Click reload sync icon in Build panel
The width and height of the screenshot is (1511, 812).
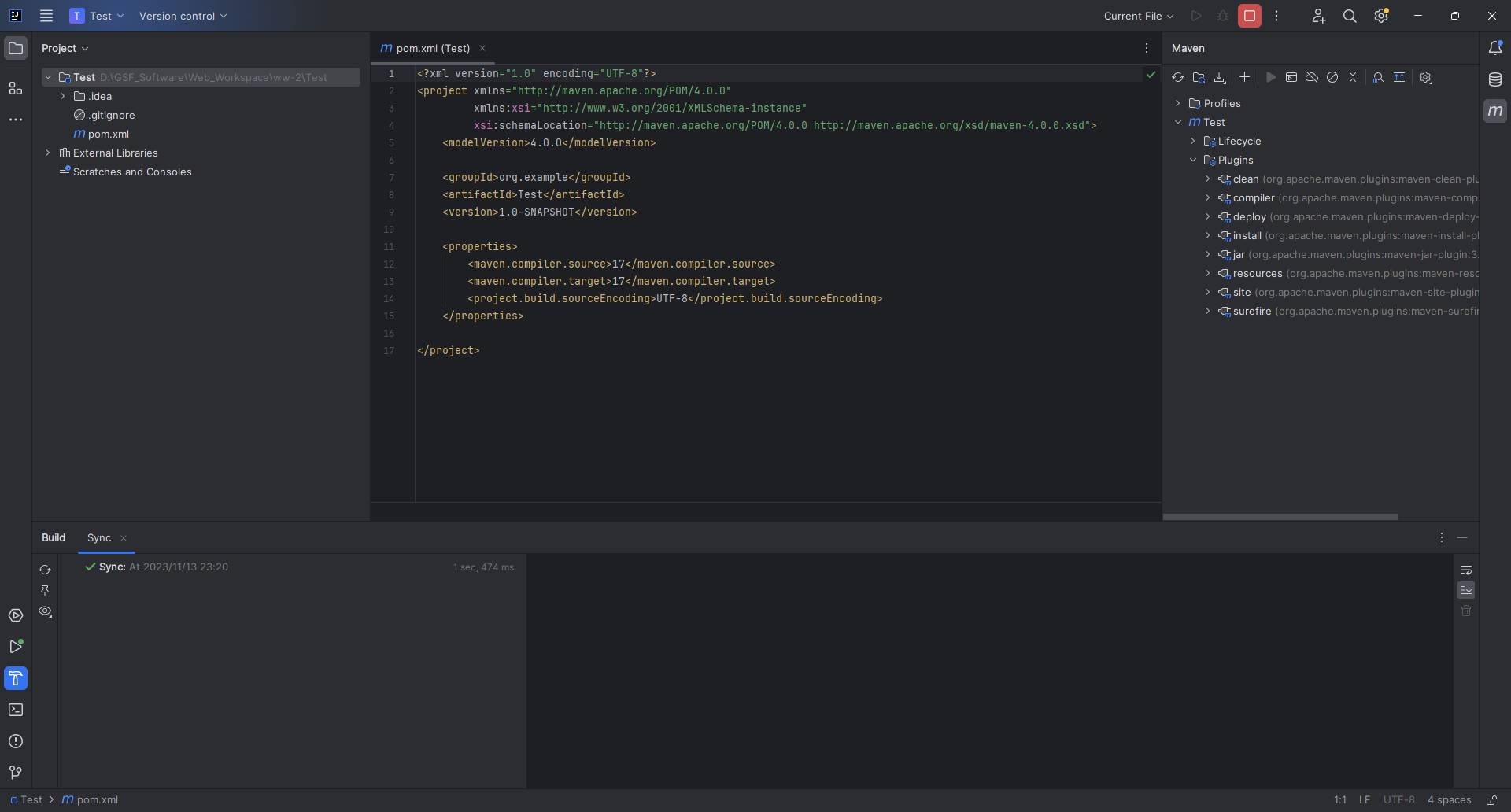45,570
